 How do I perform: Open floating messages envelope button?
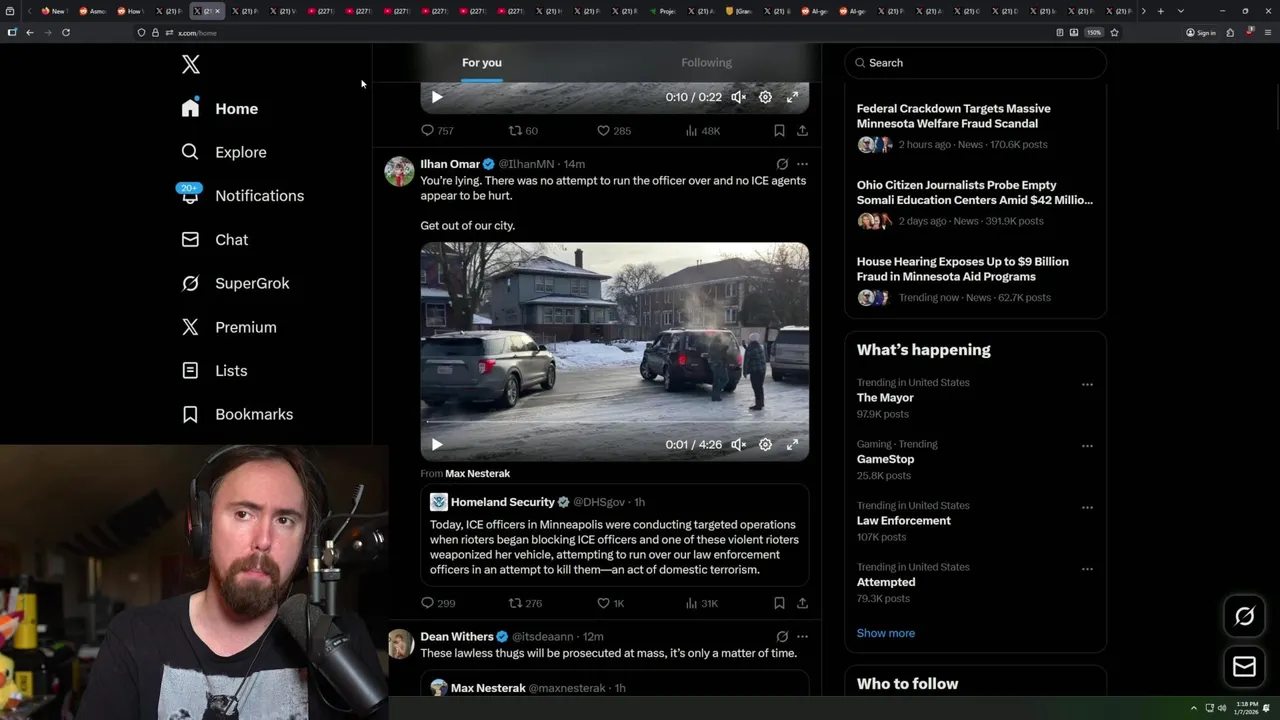coord(1244,666)
